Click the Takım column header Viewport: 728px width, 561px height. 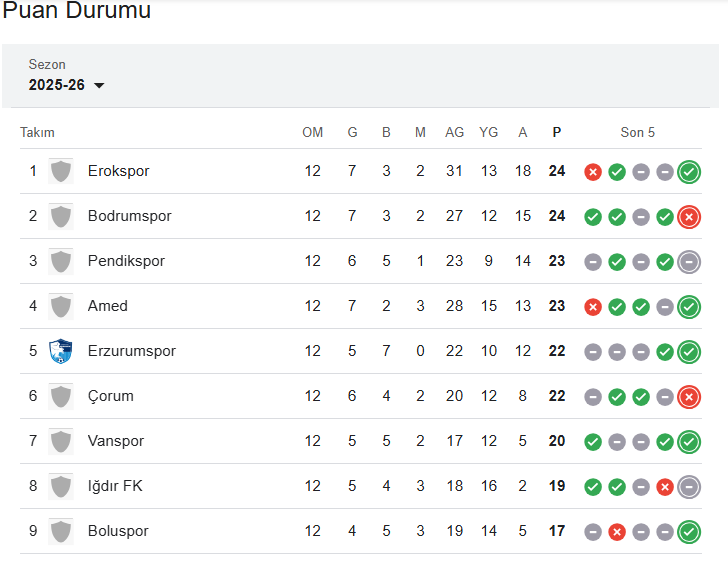pyautogui.click(x=37, y=132)
